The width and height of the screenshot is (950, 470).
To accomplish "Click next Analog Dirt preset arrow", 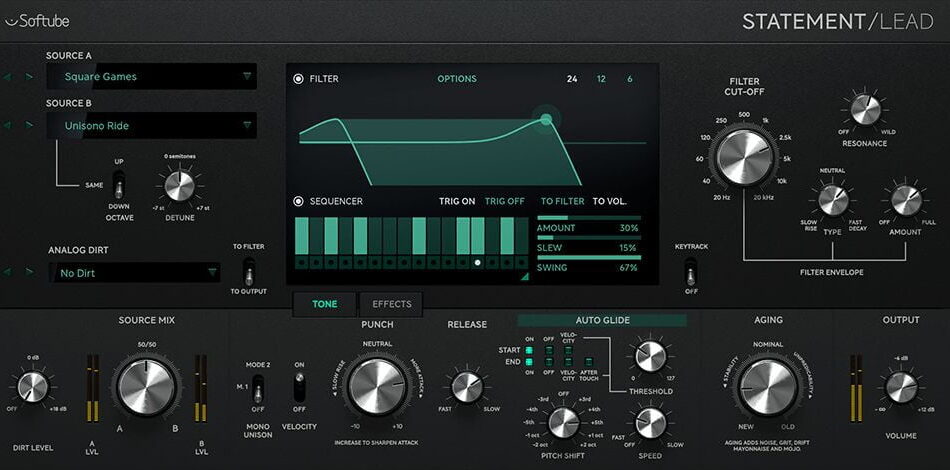I will pos(29,272).
